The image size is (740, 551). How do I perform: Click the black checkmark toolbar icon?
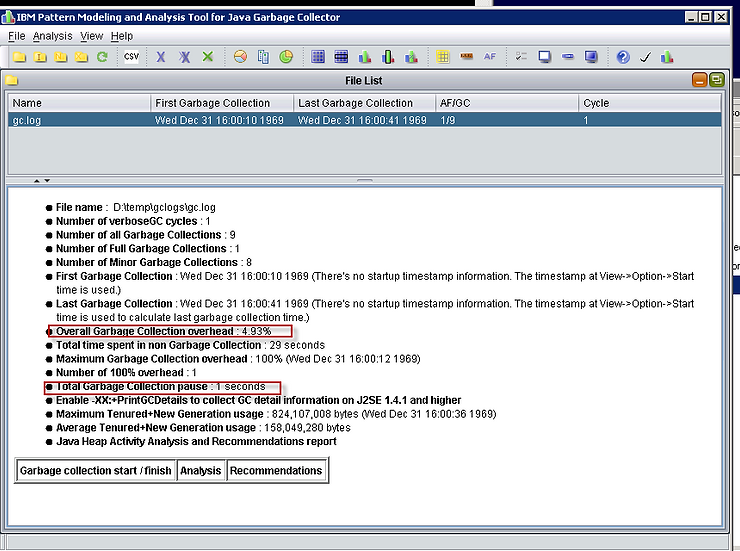pos(645,57)
